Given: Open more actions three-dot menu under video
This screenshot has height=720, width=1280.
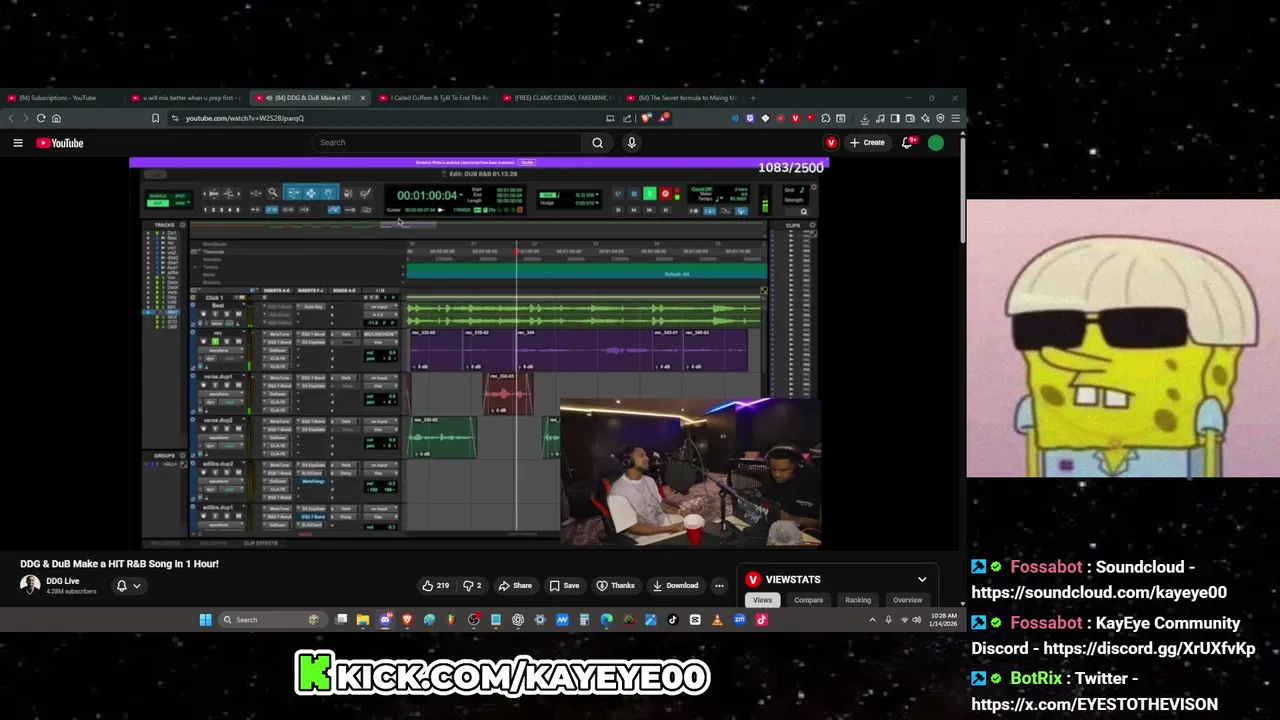Looking at the screenshot, I should tap(719, 586).
